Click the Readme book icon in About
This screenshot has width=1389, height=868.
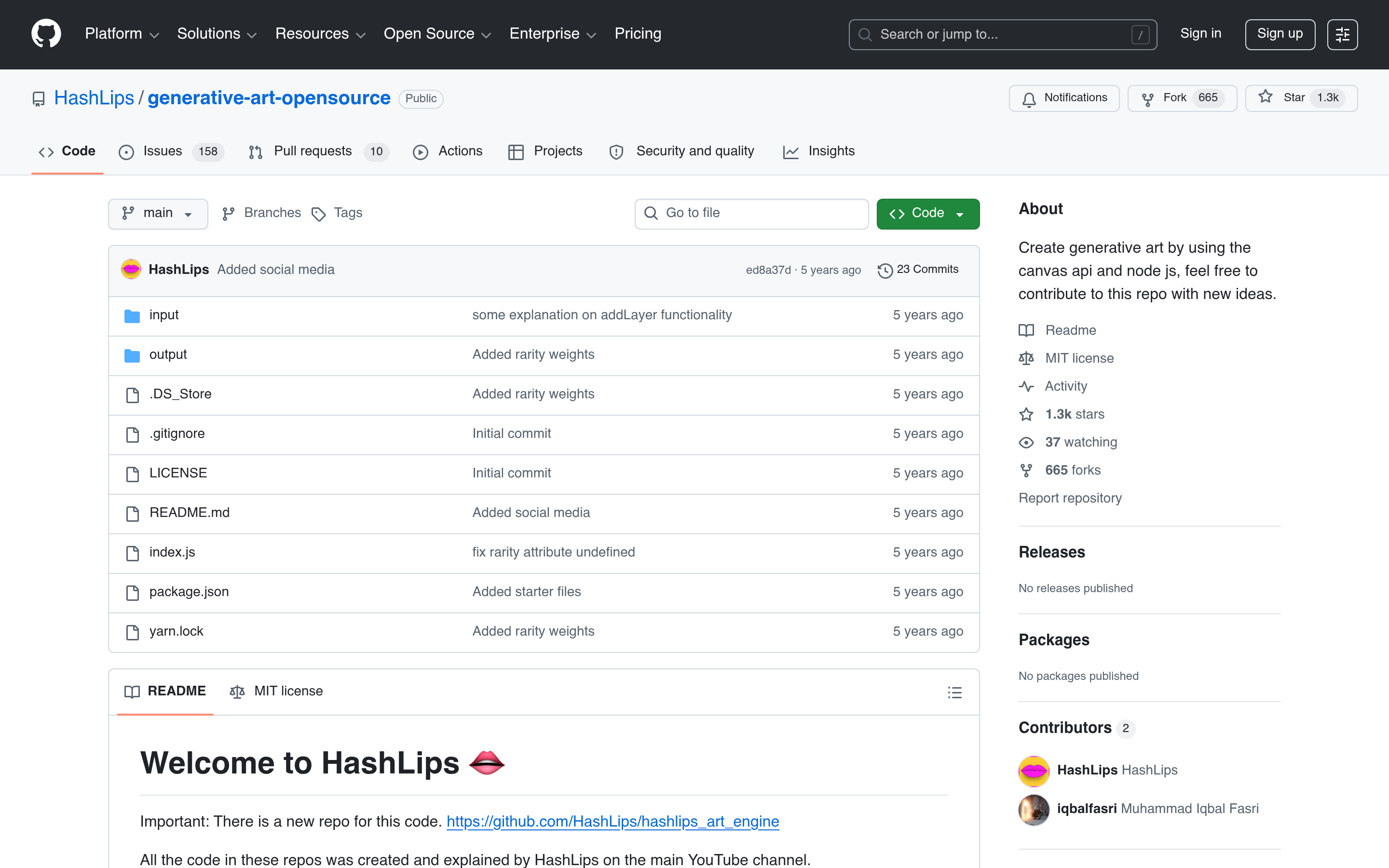pos(1026,330)
